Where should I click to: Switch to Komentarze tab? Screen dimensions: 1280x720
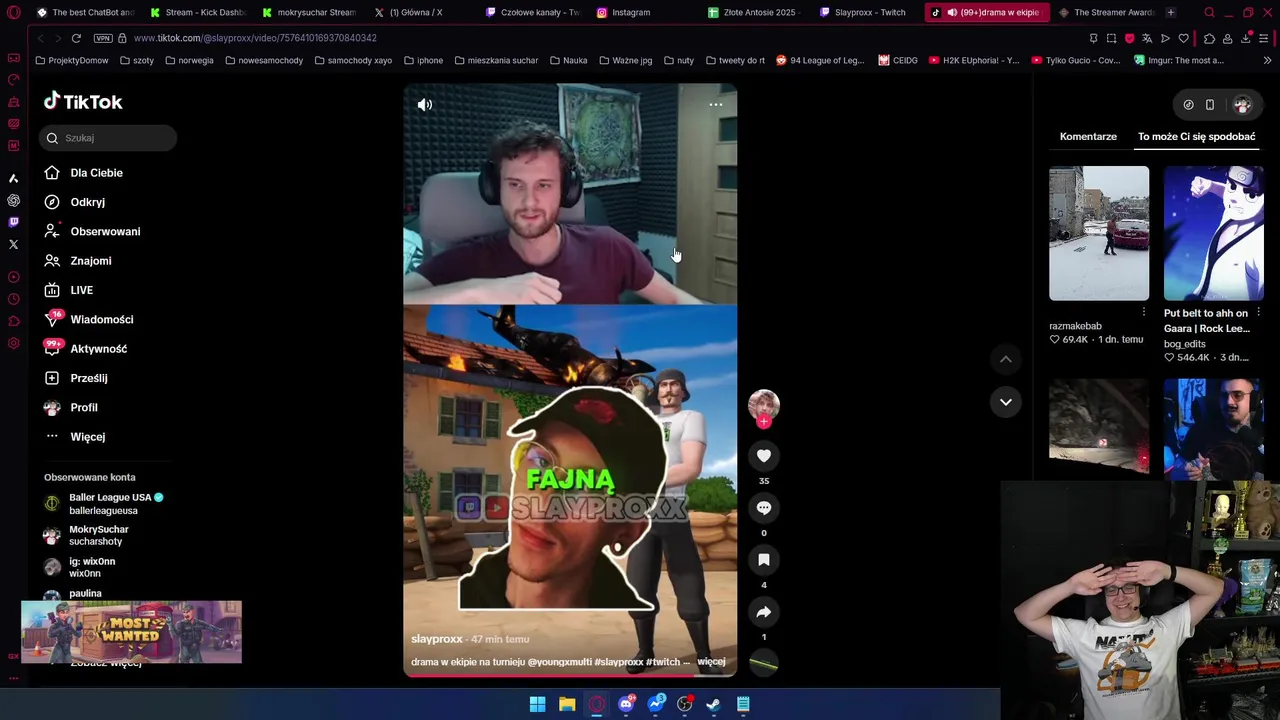point(1088,136)
